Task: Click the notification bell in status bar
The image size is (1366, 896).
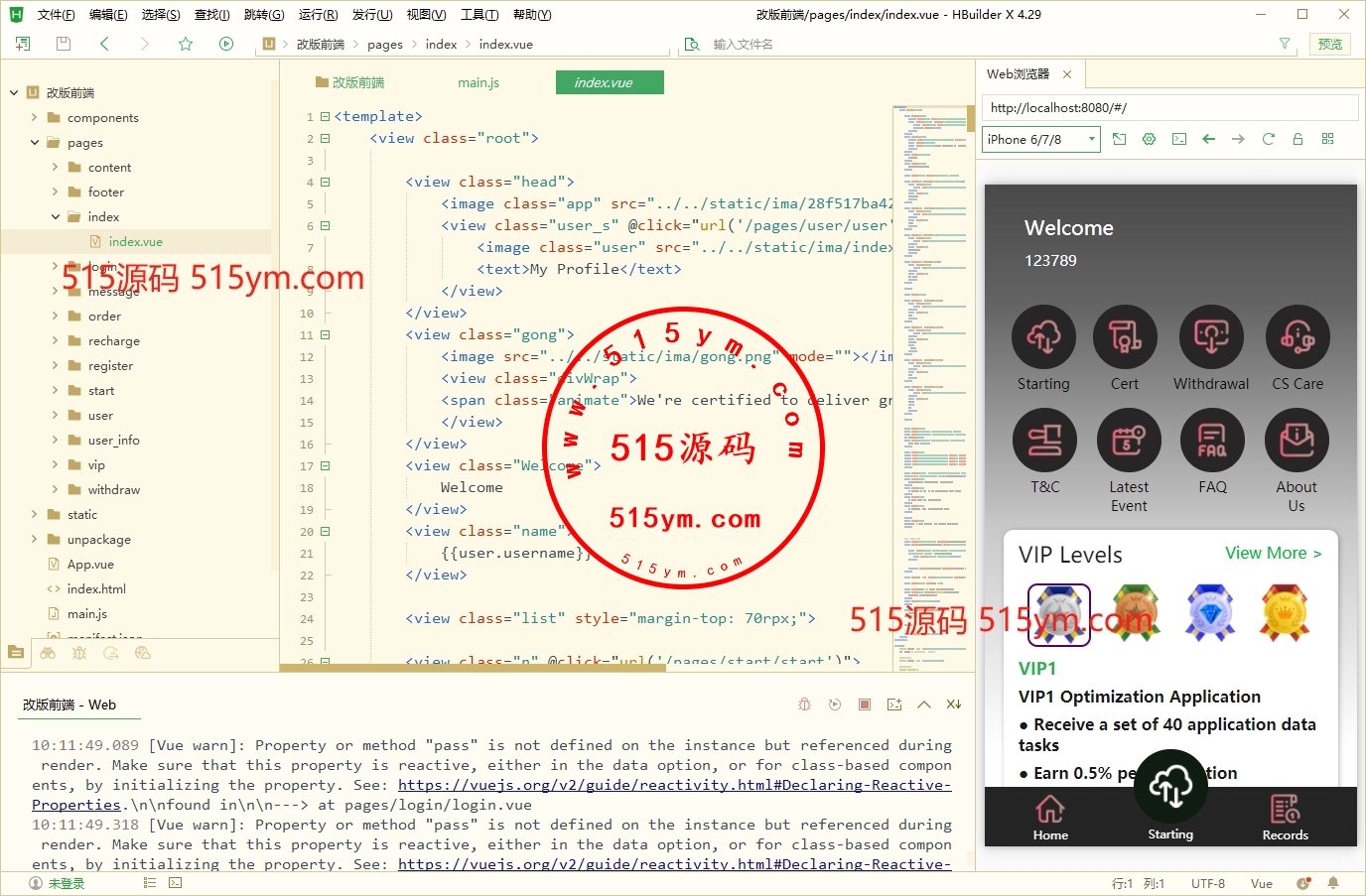Action: (x=1333, y=883)
